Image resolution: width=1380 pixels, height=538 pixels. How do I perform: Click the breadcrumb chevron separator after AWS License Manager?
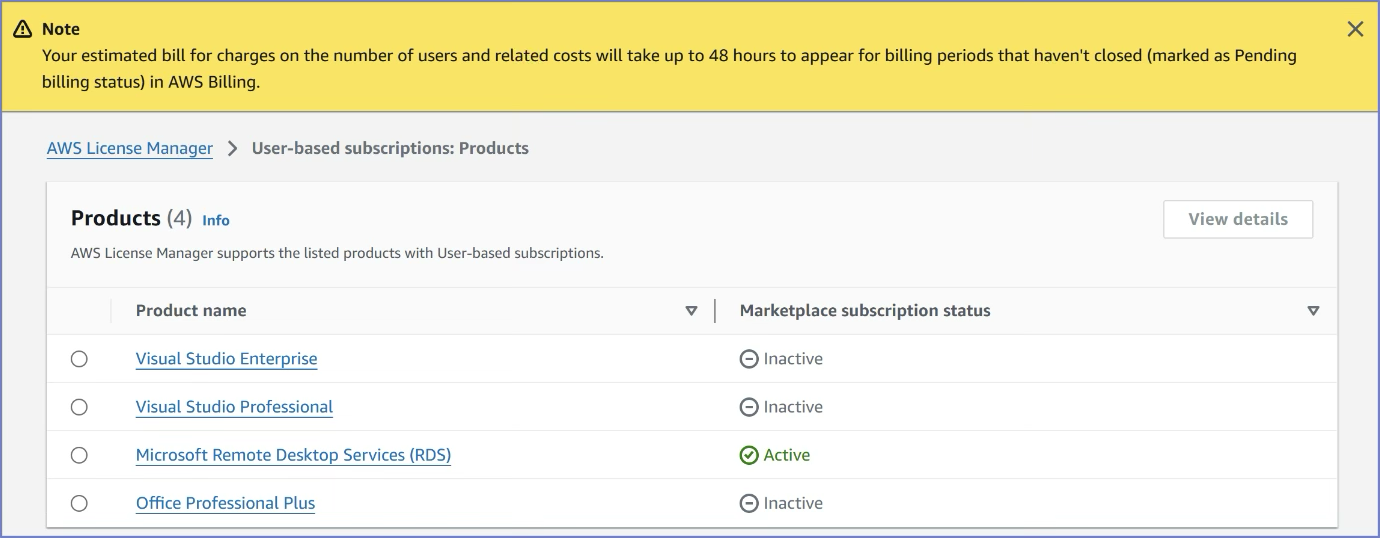pyautogui.click(x=232, y=148)
